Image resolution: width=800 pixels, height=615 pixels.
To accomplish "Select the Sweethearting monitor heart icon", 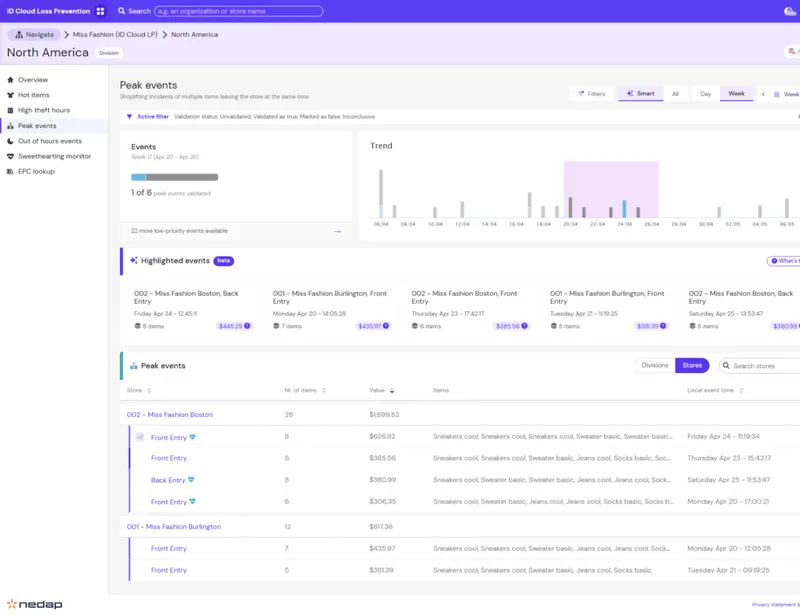I will (10, 156).
